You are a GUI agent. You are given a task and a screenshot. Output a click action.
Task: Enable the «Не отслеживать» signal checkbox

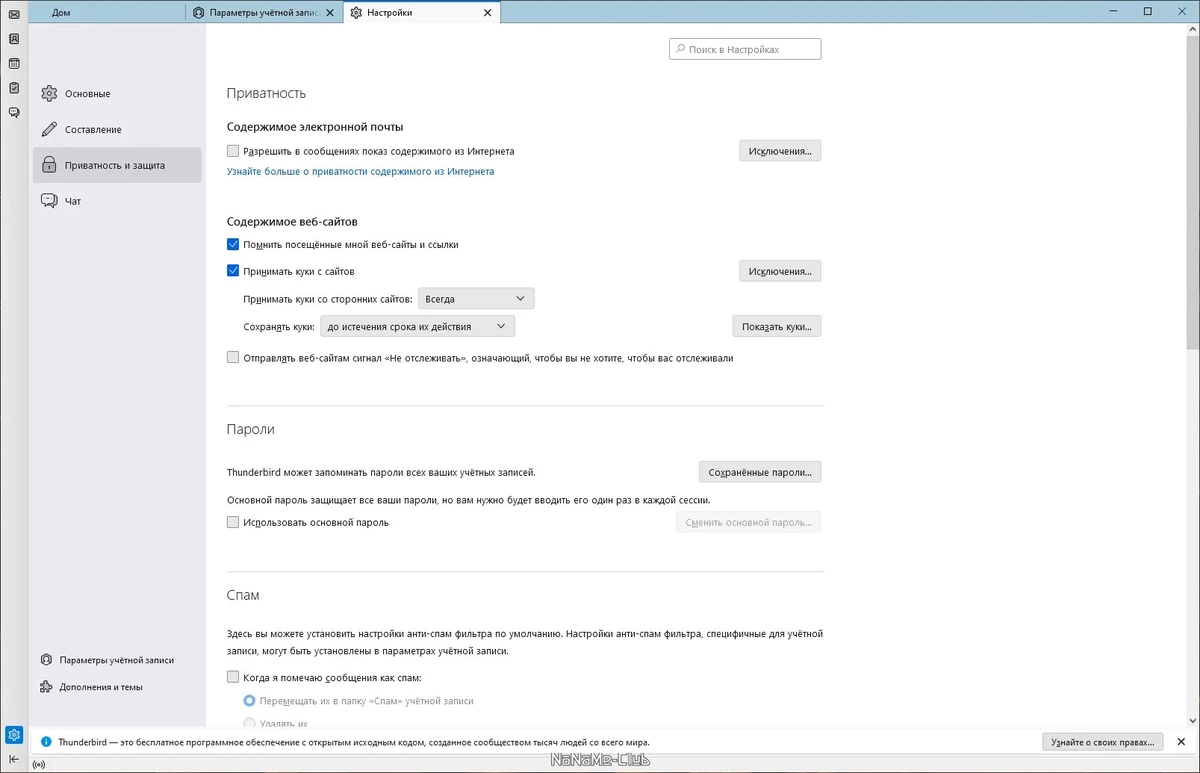[x=233, y=357]
